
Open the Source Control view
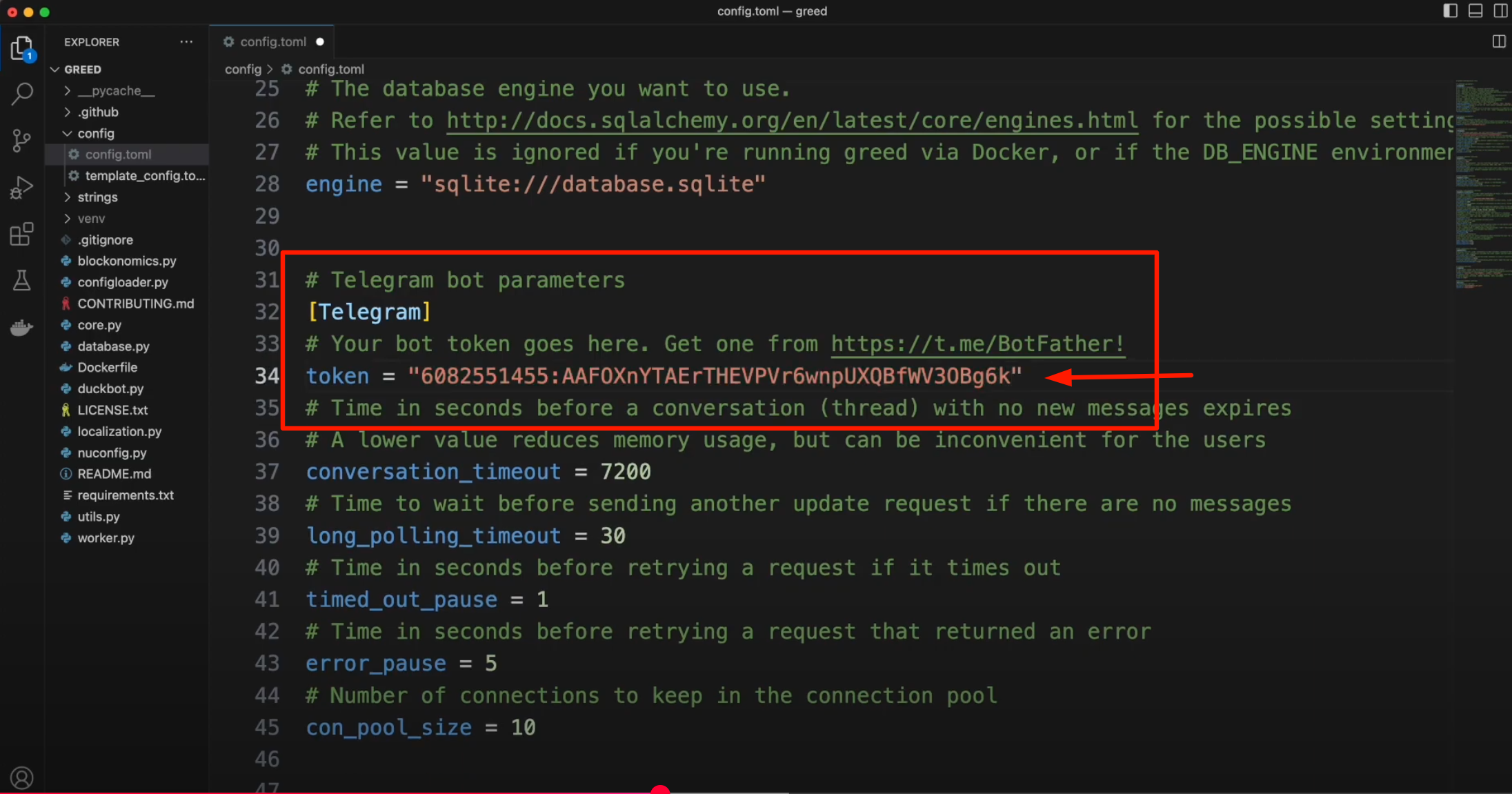21,141
